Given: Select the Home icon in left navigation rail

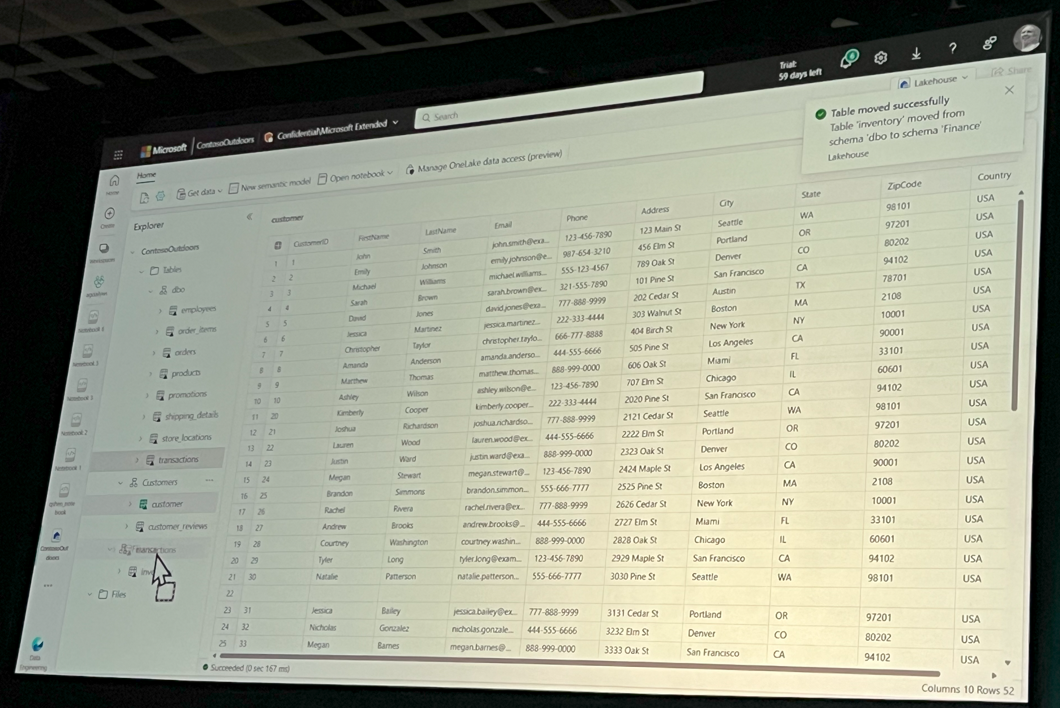Looking at the screenshot, I should coord(113,181).
